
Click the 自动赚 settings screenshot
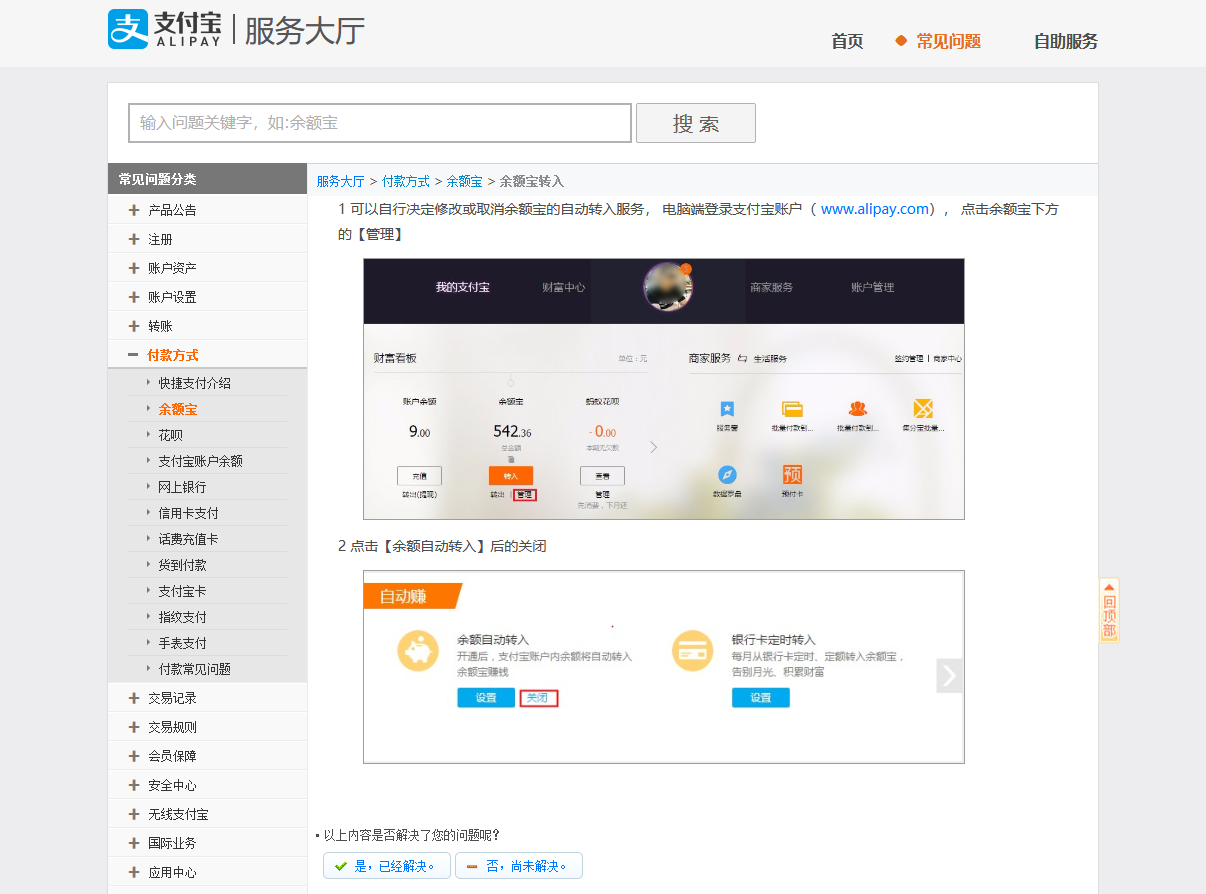pos(664,667)
